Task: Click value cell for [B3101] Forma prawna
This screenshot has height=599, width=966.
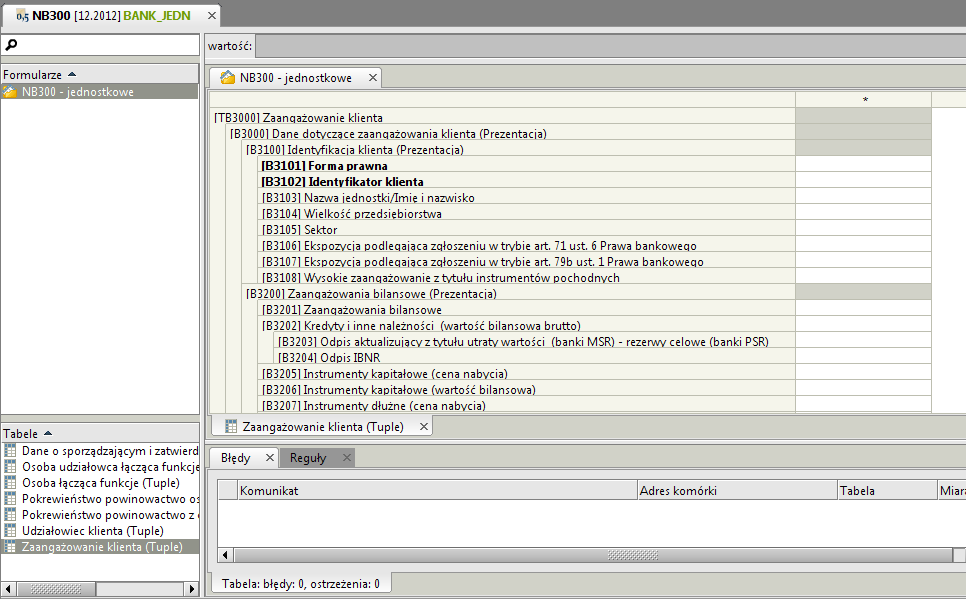Action: coord(863,166)
